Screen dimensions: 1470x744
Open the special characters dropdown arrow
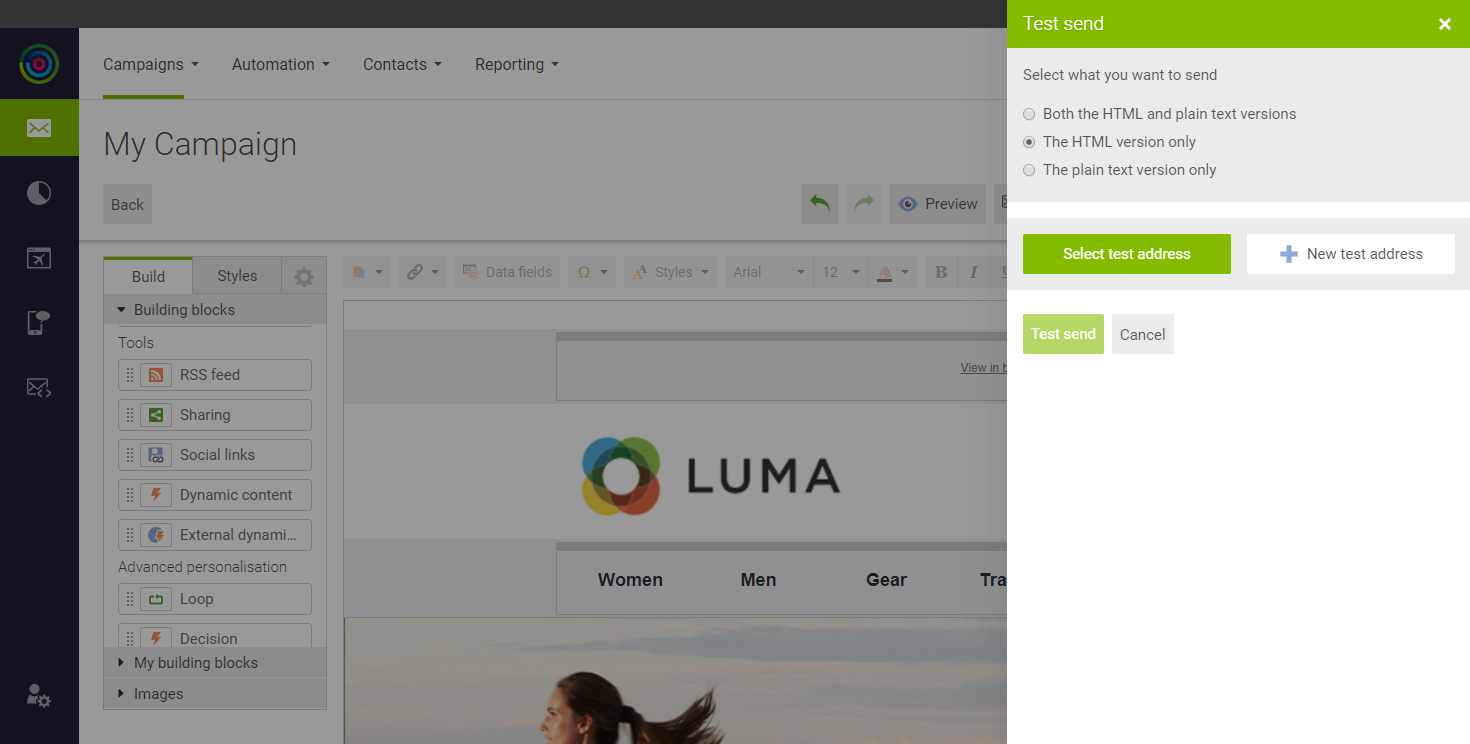pyautogui.click(x=604, y=272)
